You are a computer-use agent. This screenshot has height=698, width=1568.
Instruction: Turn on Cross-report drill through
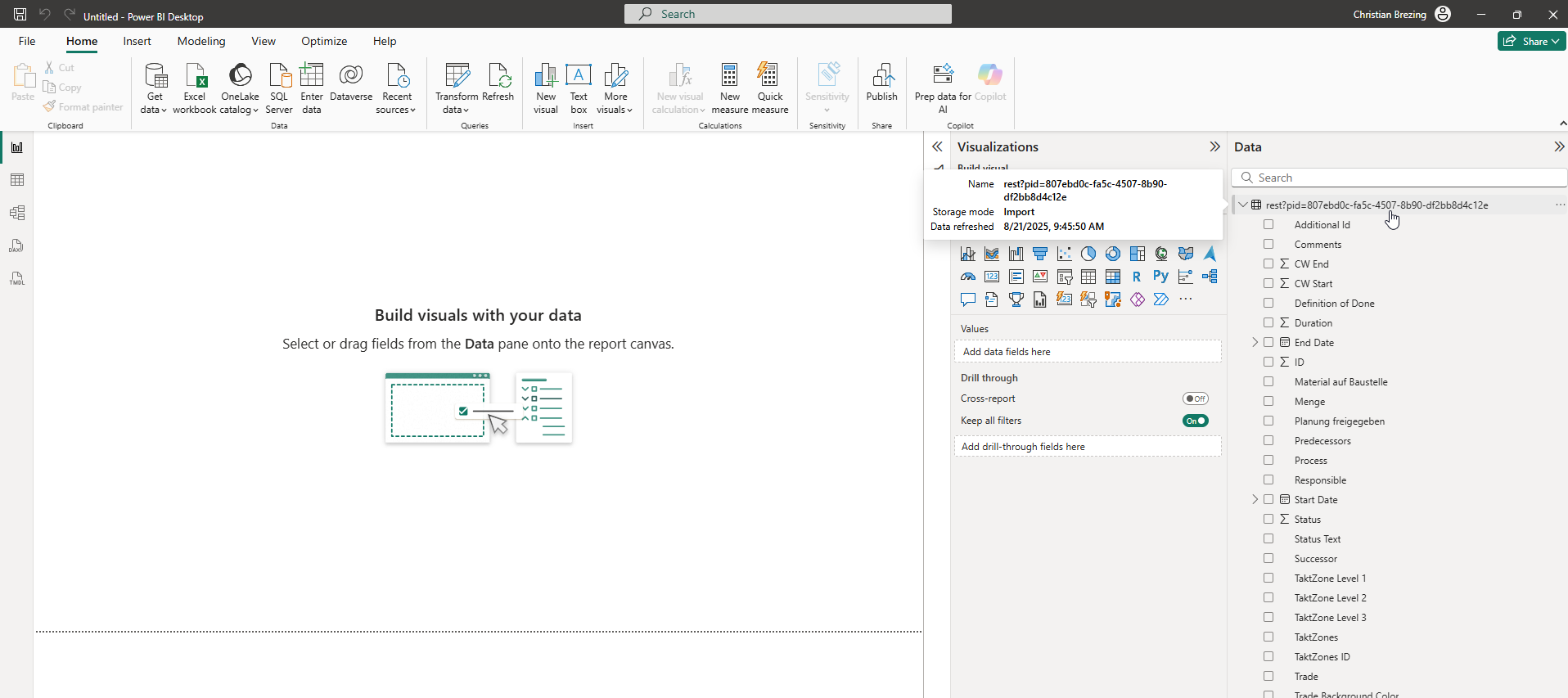tap(1195, 399)
